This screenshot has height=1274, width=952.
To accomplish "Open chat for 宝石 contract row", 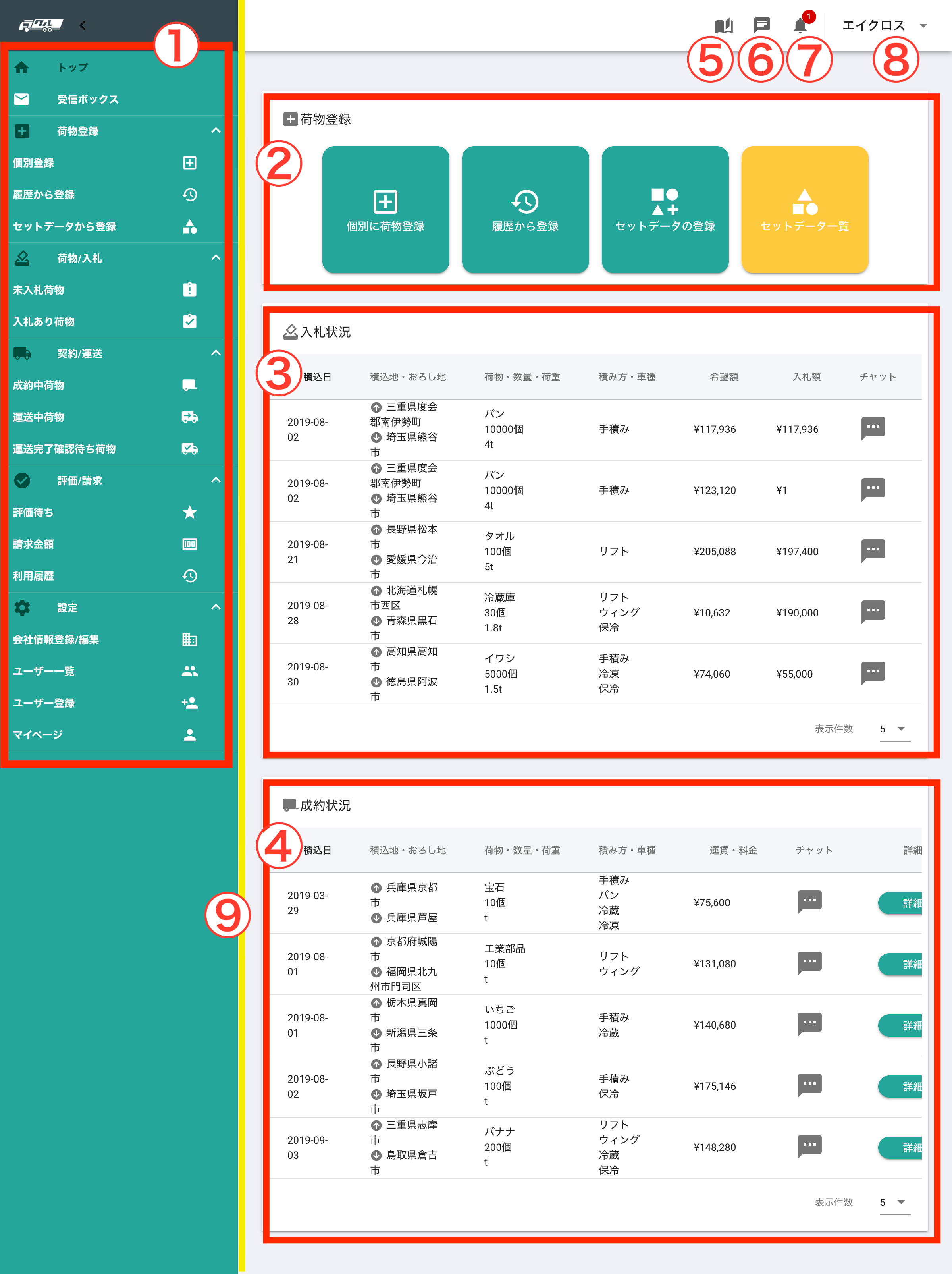I will coord(809,901).
